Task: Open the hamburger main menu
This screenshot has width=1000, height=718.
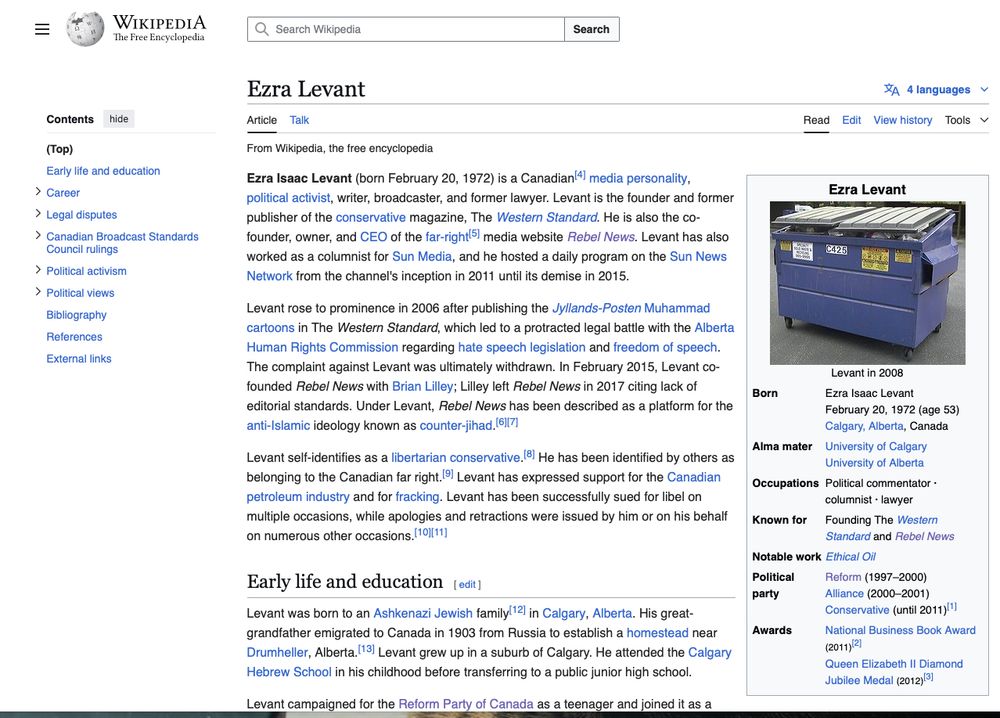Action: [x=42, y=29]
